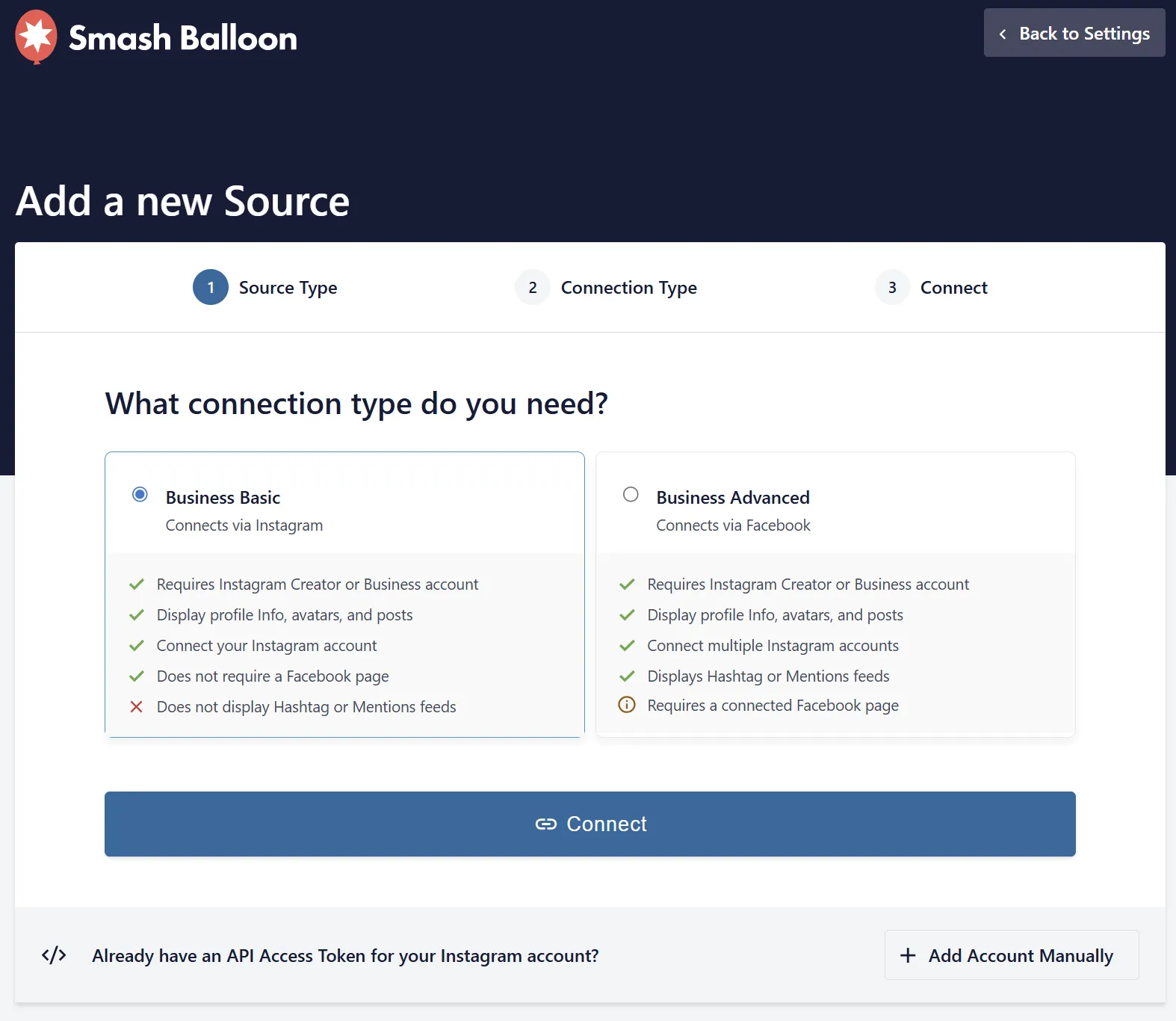Click green checkmark beside Displays Hashtag or Mentions feeds

pyautogui.click(x=627, y=676)
